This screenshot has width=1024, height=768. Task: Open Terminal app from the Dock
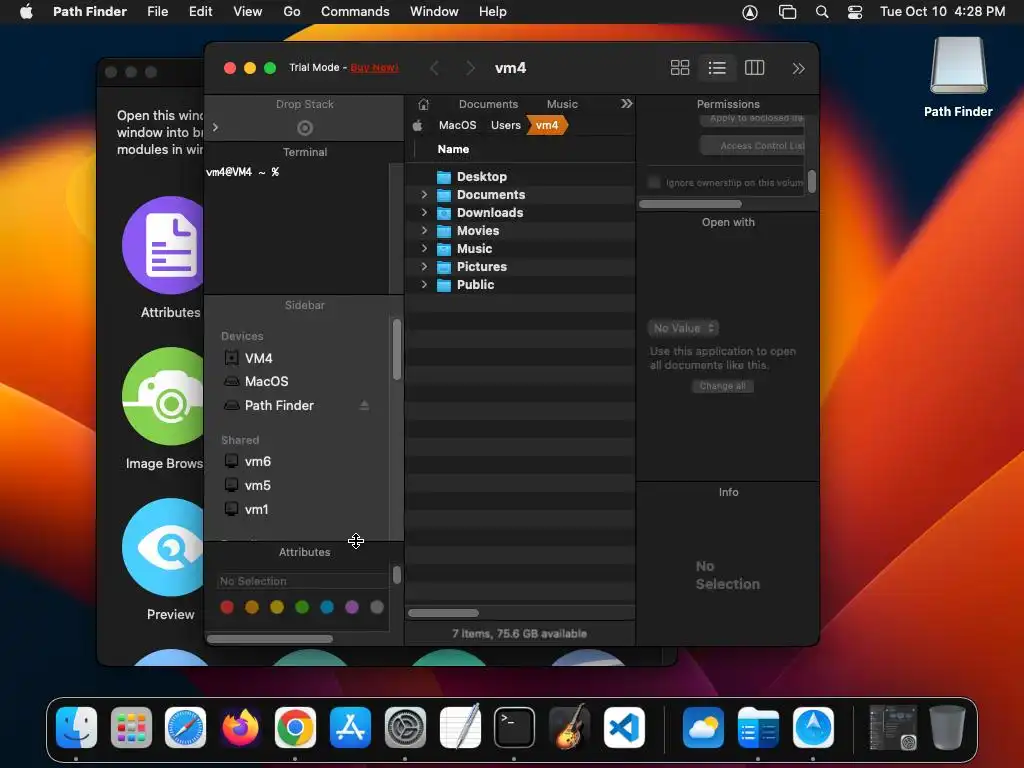[514, 728]
